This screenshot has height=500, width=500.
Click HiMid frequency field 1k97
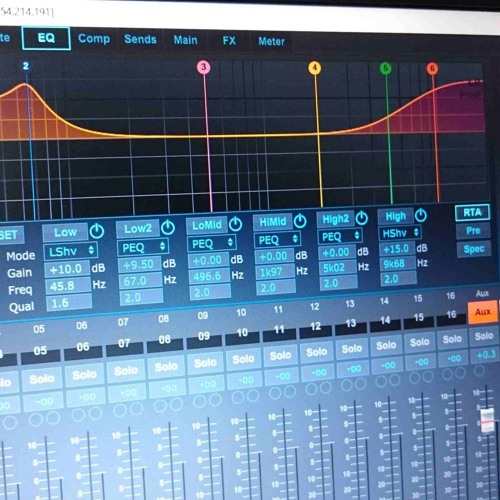point(275,272)
